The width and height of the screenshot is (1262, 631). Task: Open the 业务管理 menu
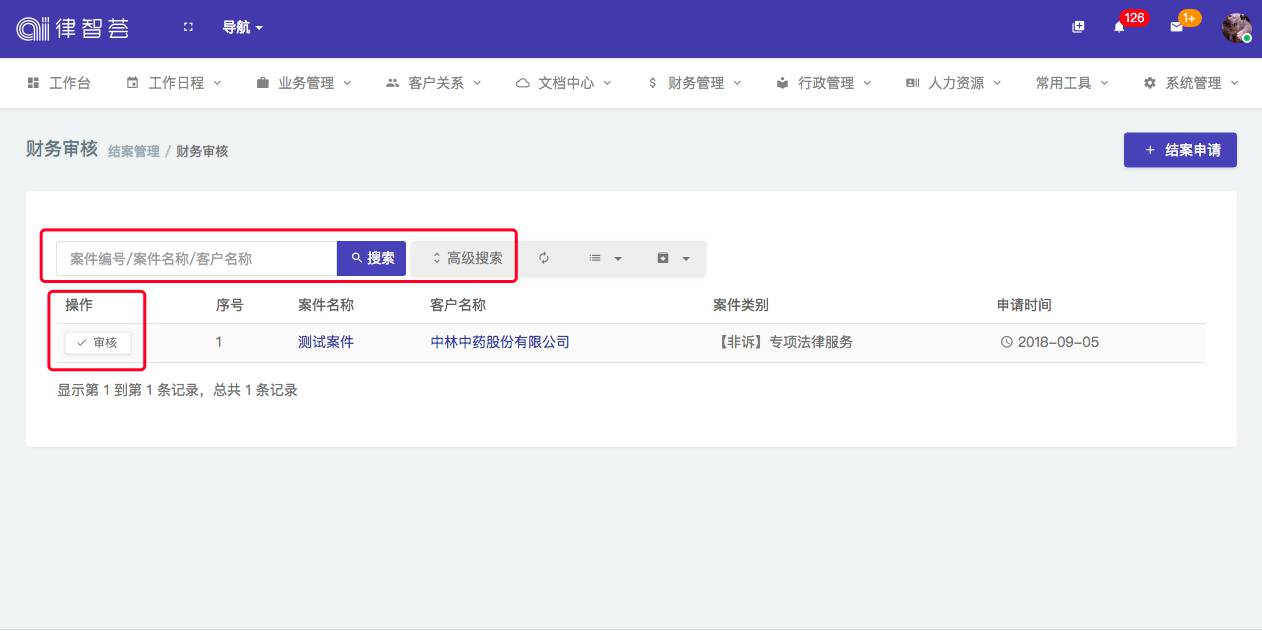pyautogui.click(x=305, y=83)
